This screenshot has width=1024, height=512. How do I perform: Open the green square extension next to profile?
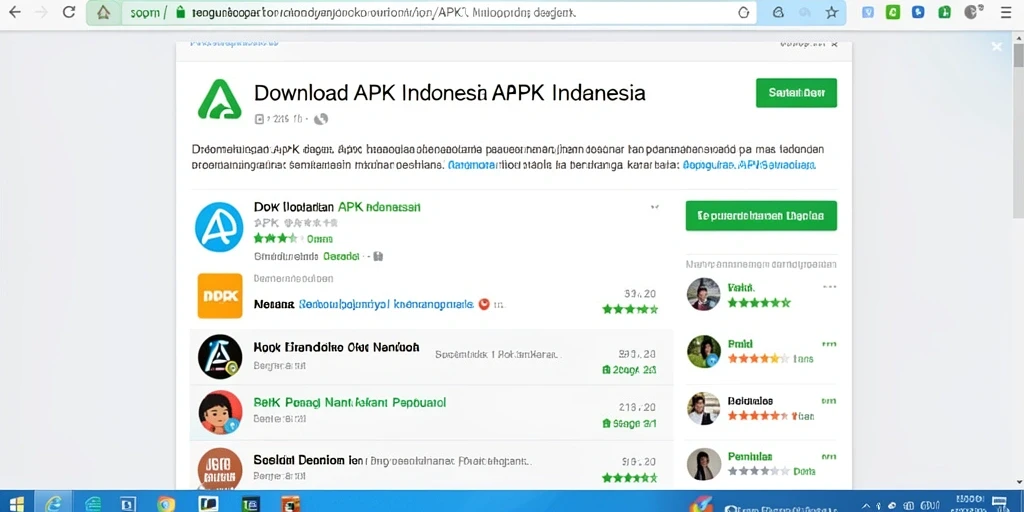click(944, 12)
